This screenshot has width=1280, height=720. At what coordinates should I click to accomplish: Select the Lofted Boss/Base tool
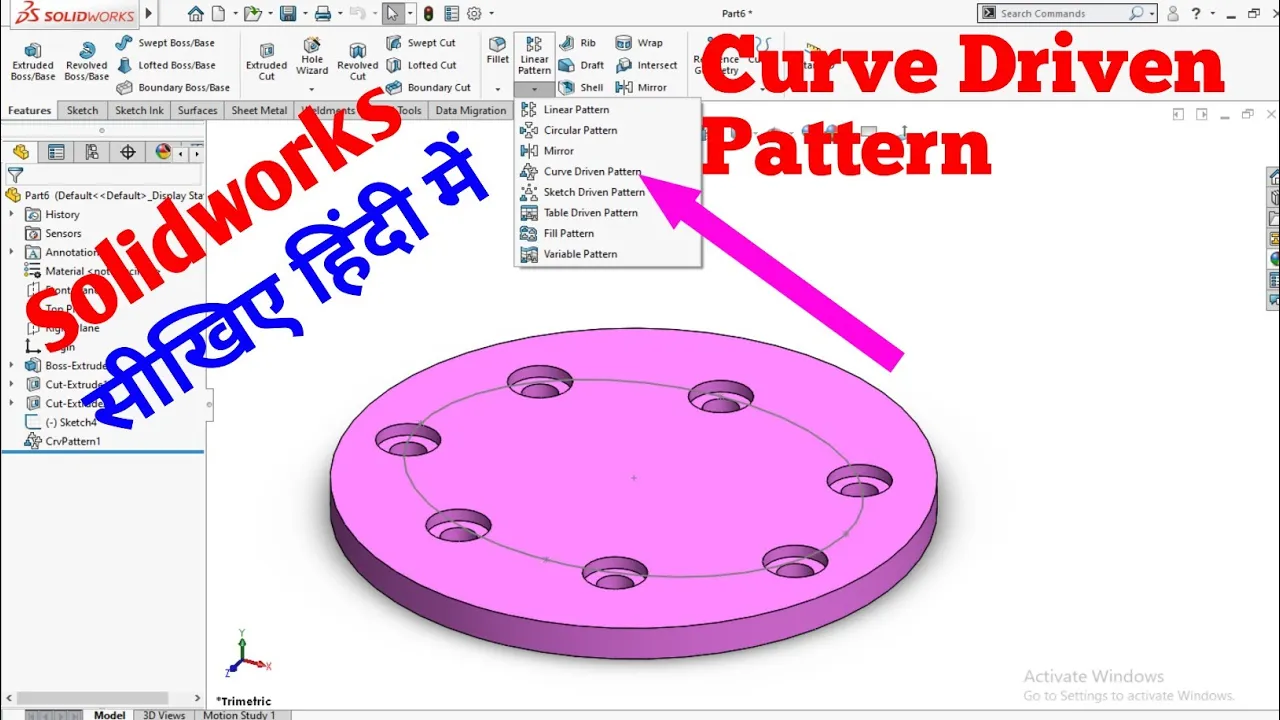pyautogui.click(x=165, y=65)
